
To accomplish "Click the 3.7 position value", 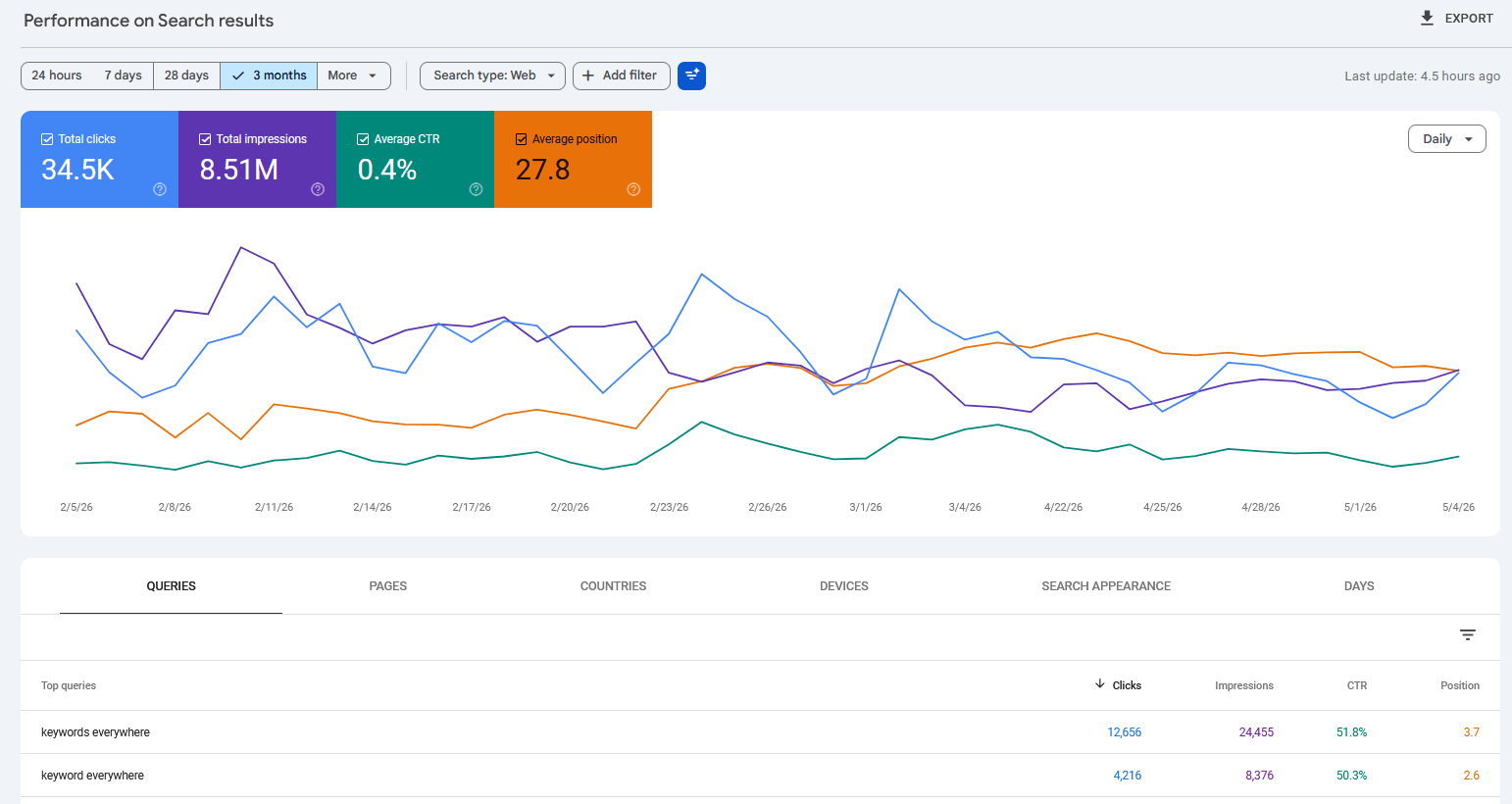I will pos(1471,732).
